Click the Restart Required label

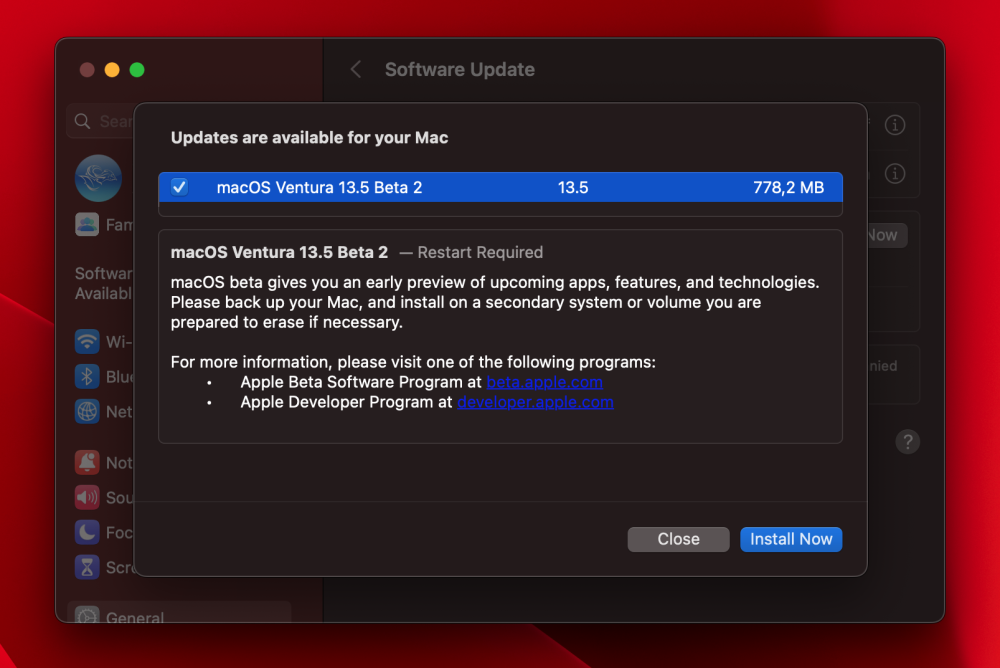[480, 252]
